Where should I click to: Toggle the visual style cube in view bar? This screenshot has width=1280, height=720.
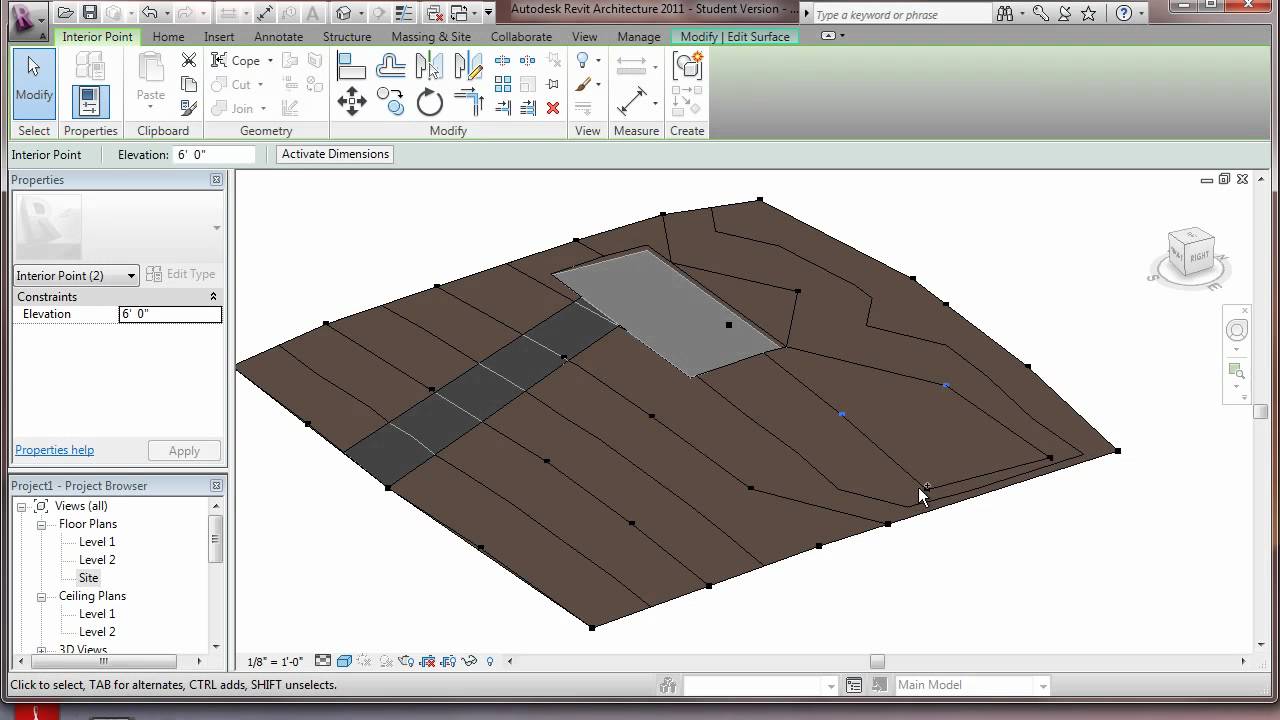[344, 661]
